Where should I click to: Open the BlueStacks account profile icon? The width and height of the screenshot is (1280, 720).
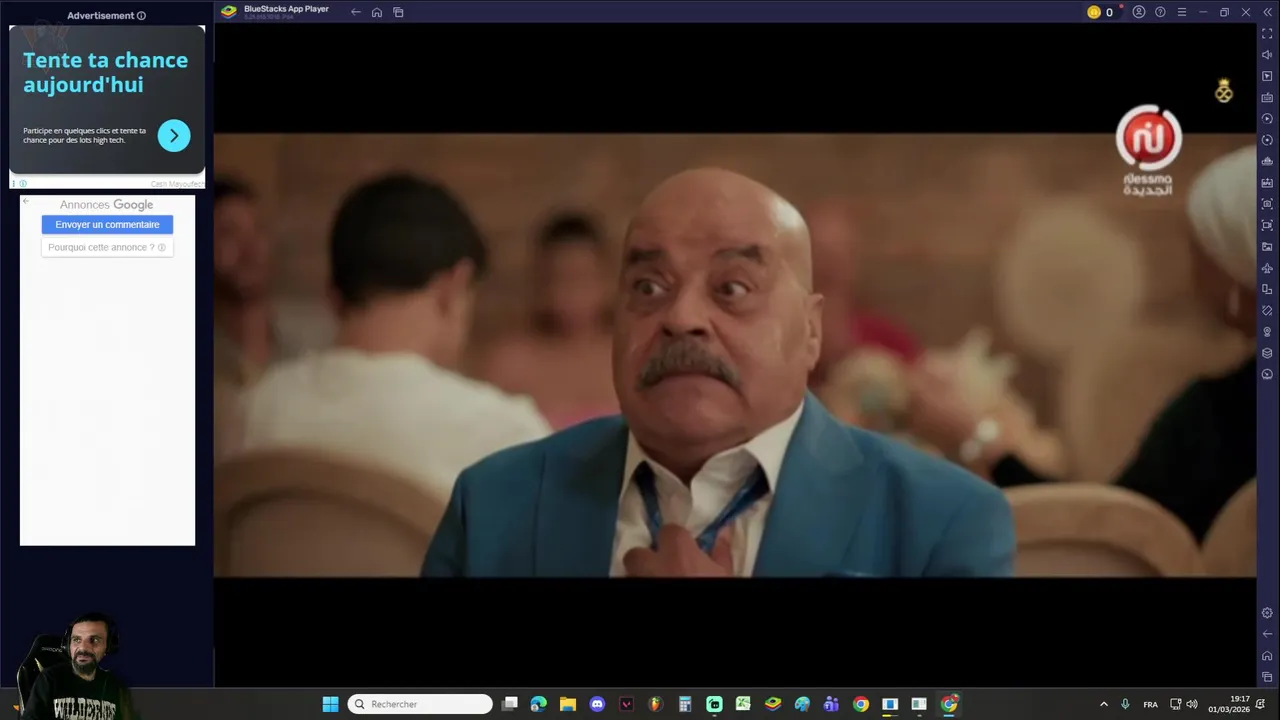coord(1139,12)
